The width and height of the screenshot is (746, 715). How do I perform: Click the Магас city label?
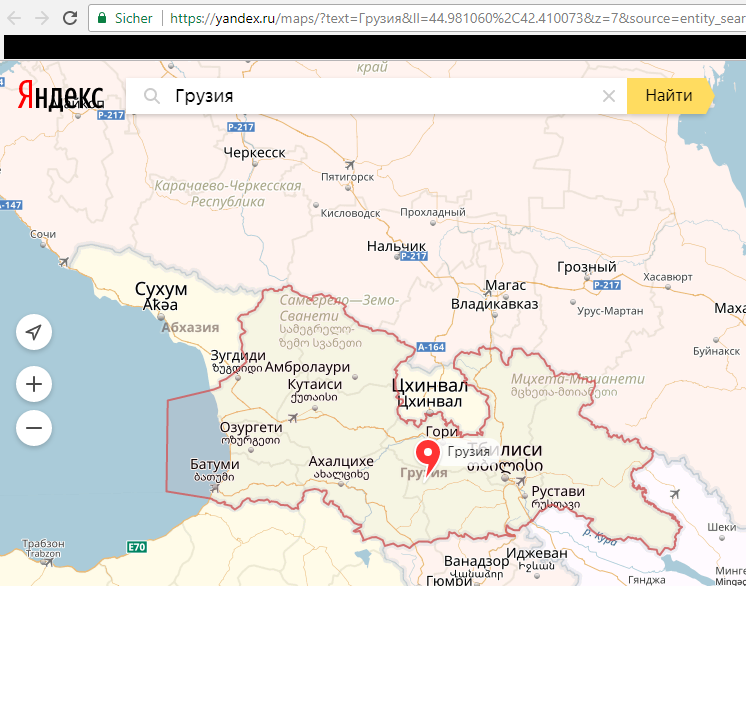tap(505, 285)
